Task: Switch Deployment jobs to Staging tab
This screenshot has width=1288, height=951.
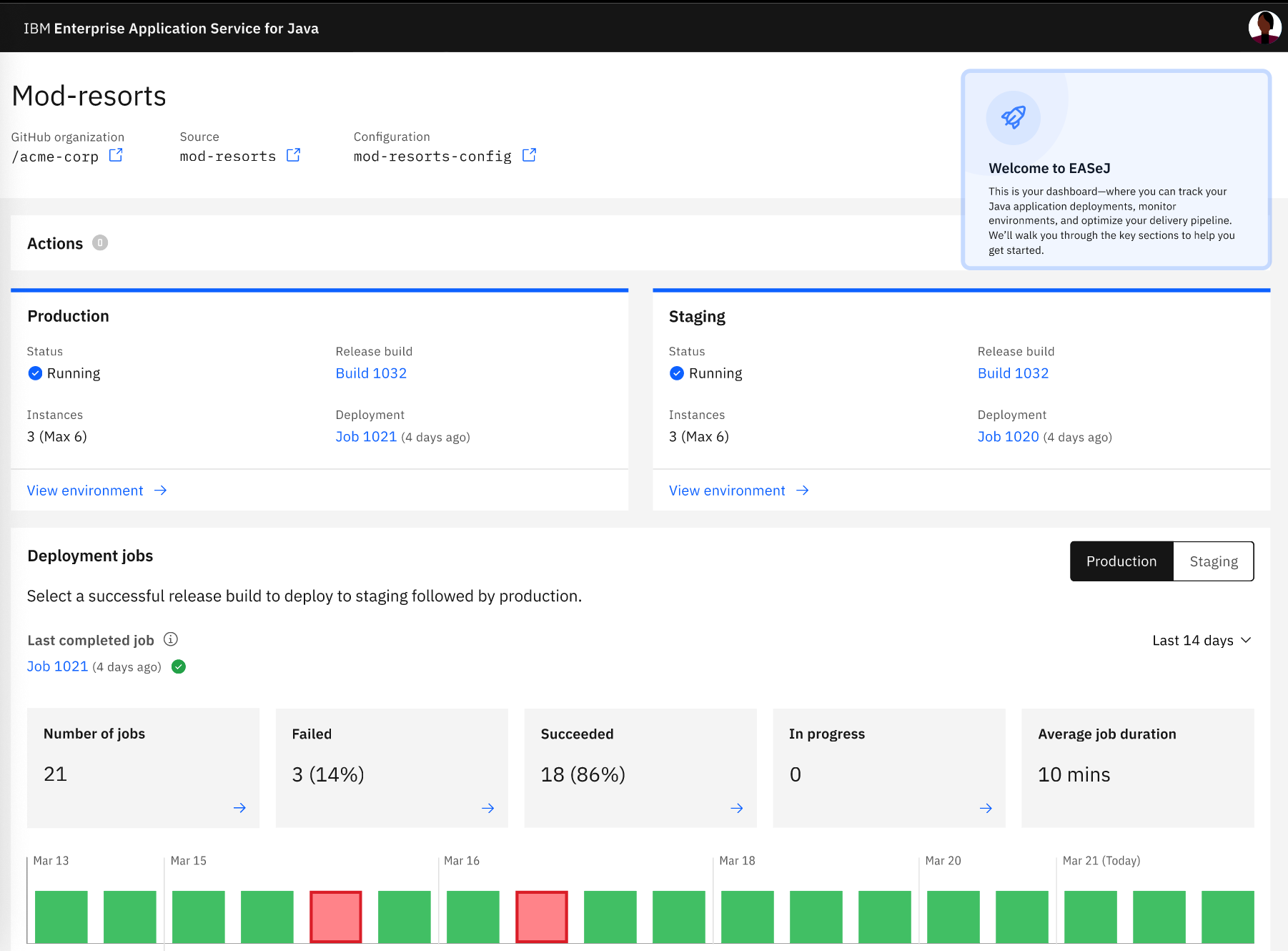Action: (1214, 561)
